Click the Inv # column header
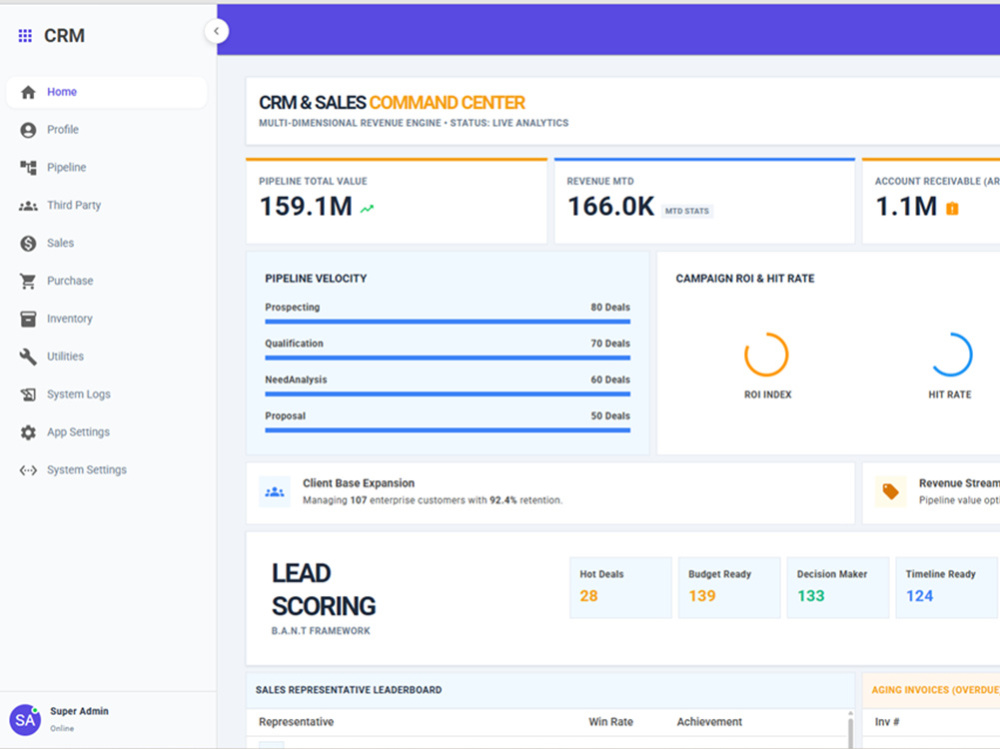The width and height of the screenshot is (1000, 749). click(887, 722)
